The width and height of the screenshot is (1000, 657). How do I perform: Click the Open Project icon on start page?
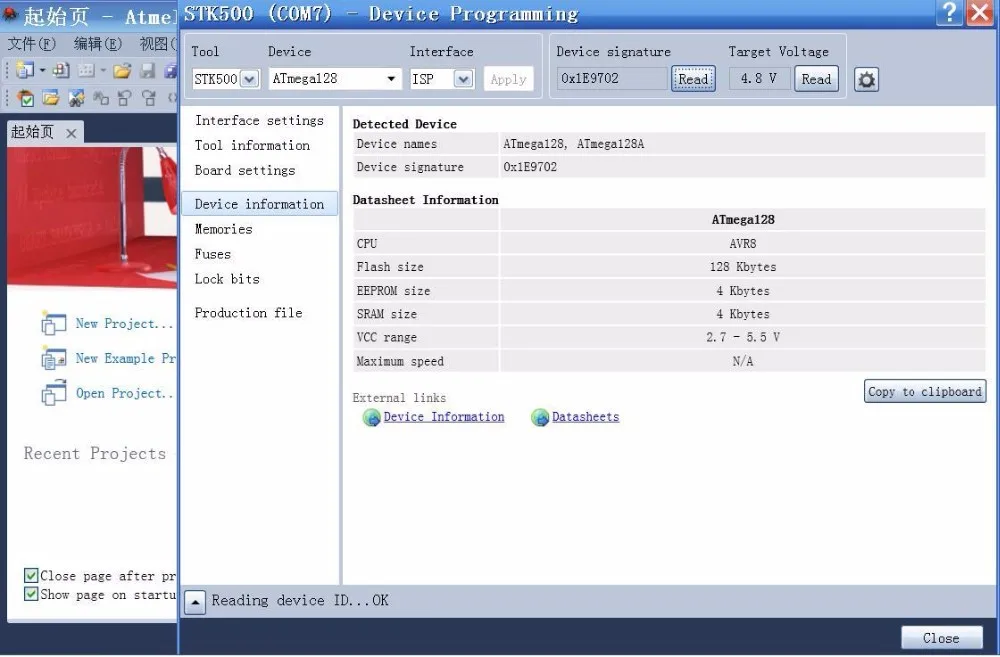[54, 393]
